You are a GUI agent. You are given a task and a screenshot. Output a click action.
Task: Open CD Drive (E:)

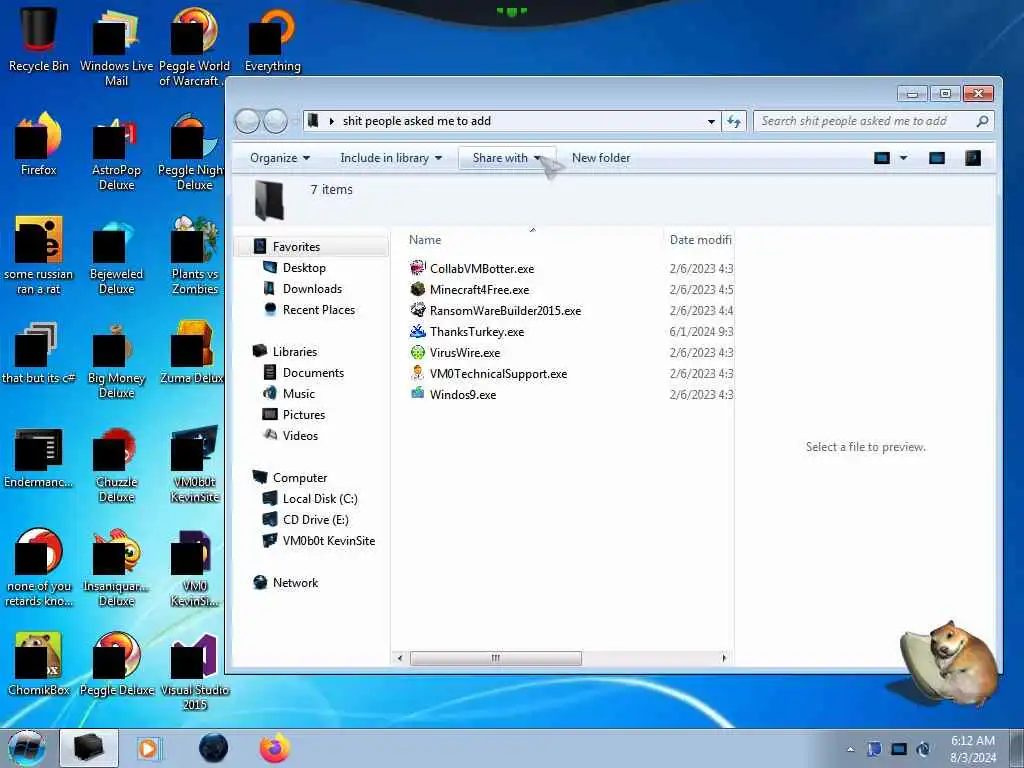(315, 519)
